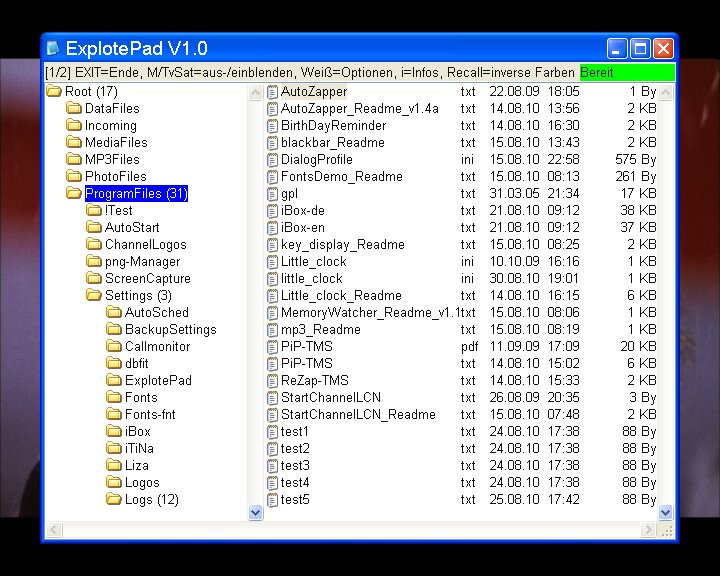Click the PiP-TMS pdf file icon
The image size is (720, 576).
[272, 347]
